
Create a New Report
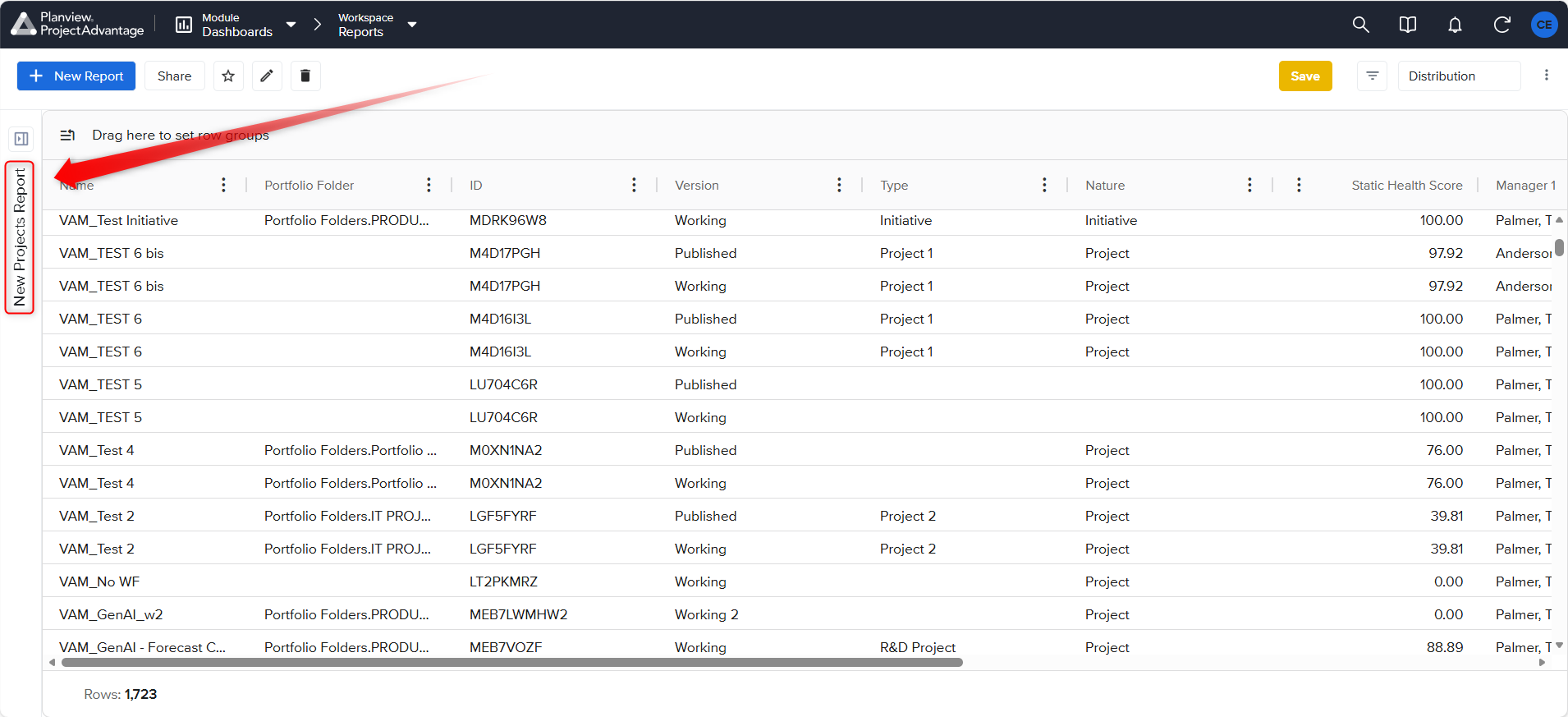76,76
